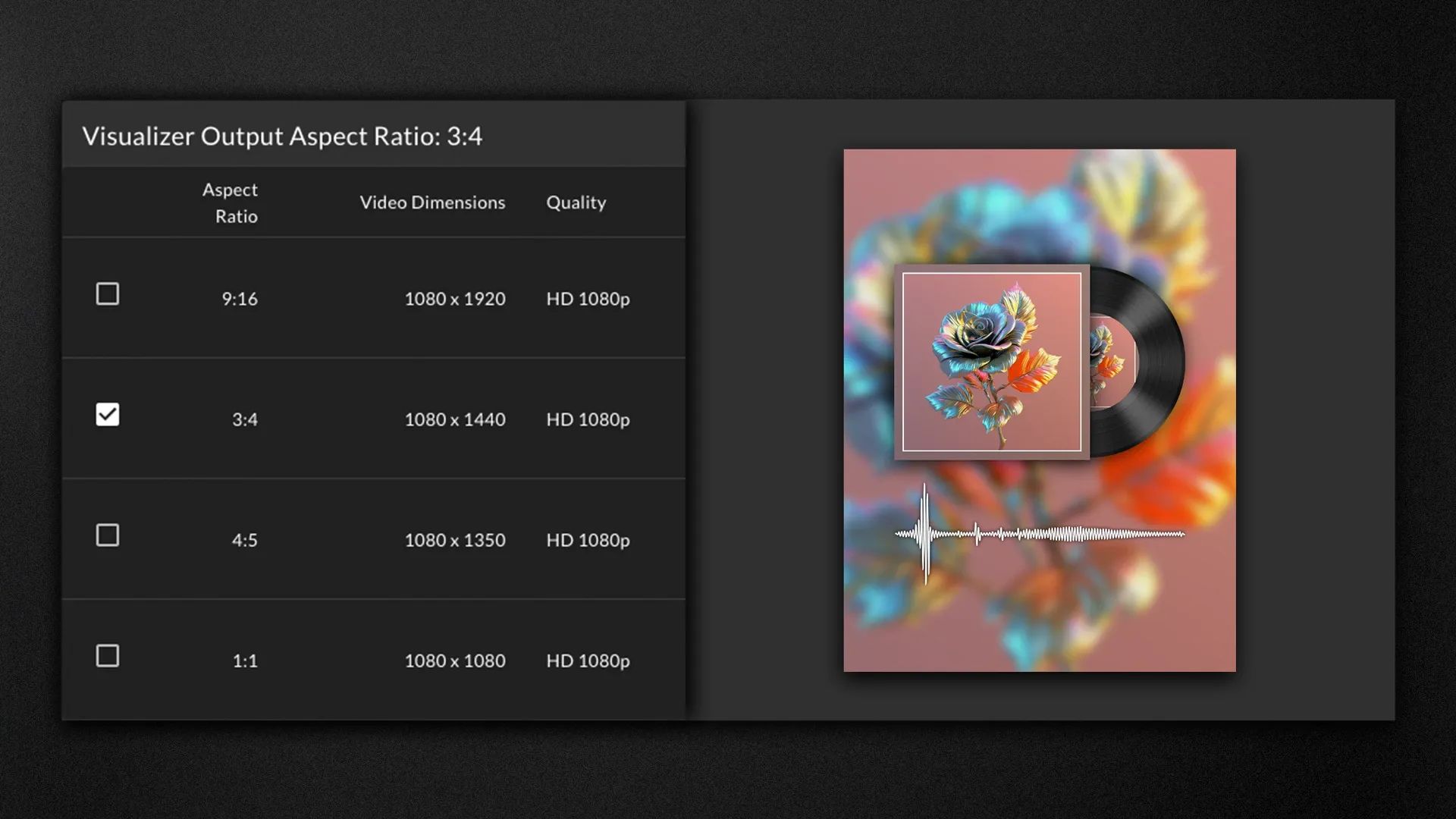The height and width of the screenshot is (819, 1456).
Task: Select the HD 1080p quality label in the 4:5 row
Action: click(x=588, y=540)
